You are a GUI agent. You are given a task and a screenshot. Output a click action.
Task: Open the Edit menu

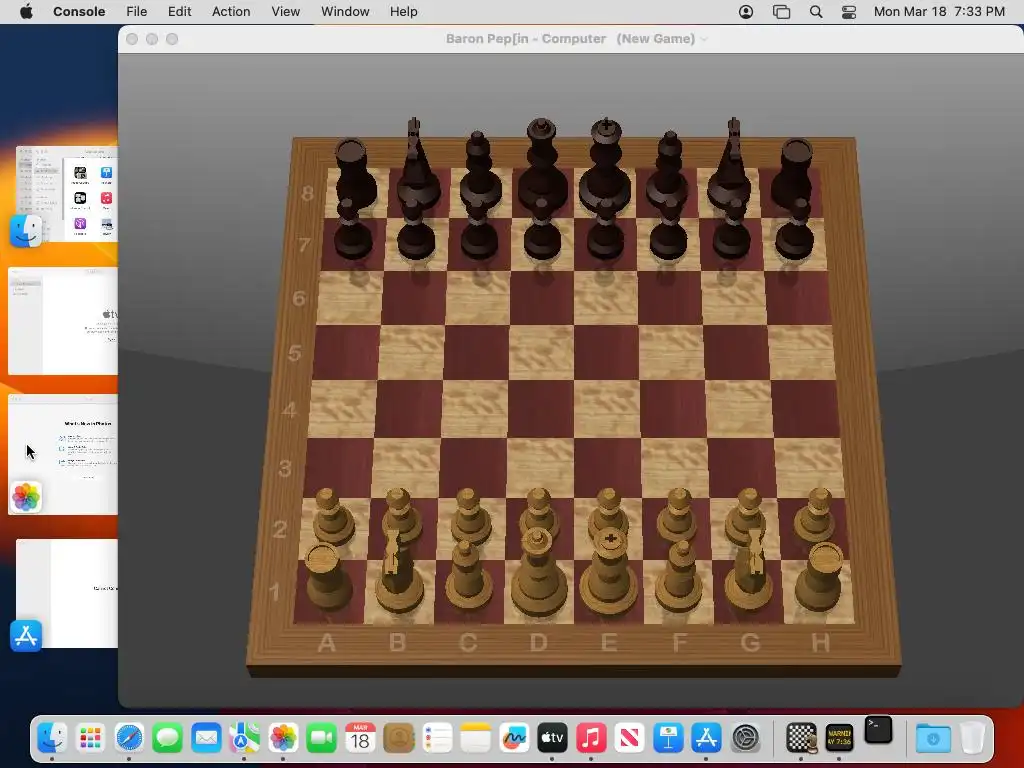pos(180,12)
